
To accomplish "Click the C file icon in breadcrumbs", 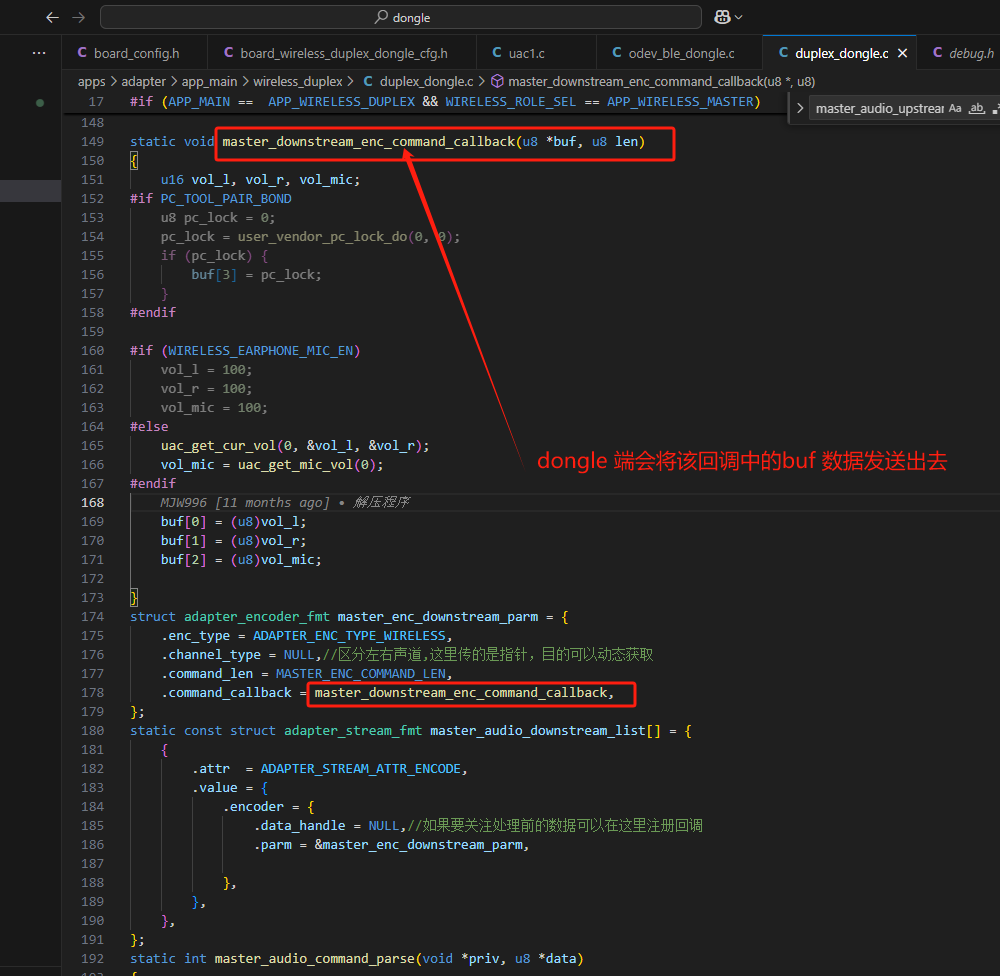I will point(368,82).
